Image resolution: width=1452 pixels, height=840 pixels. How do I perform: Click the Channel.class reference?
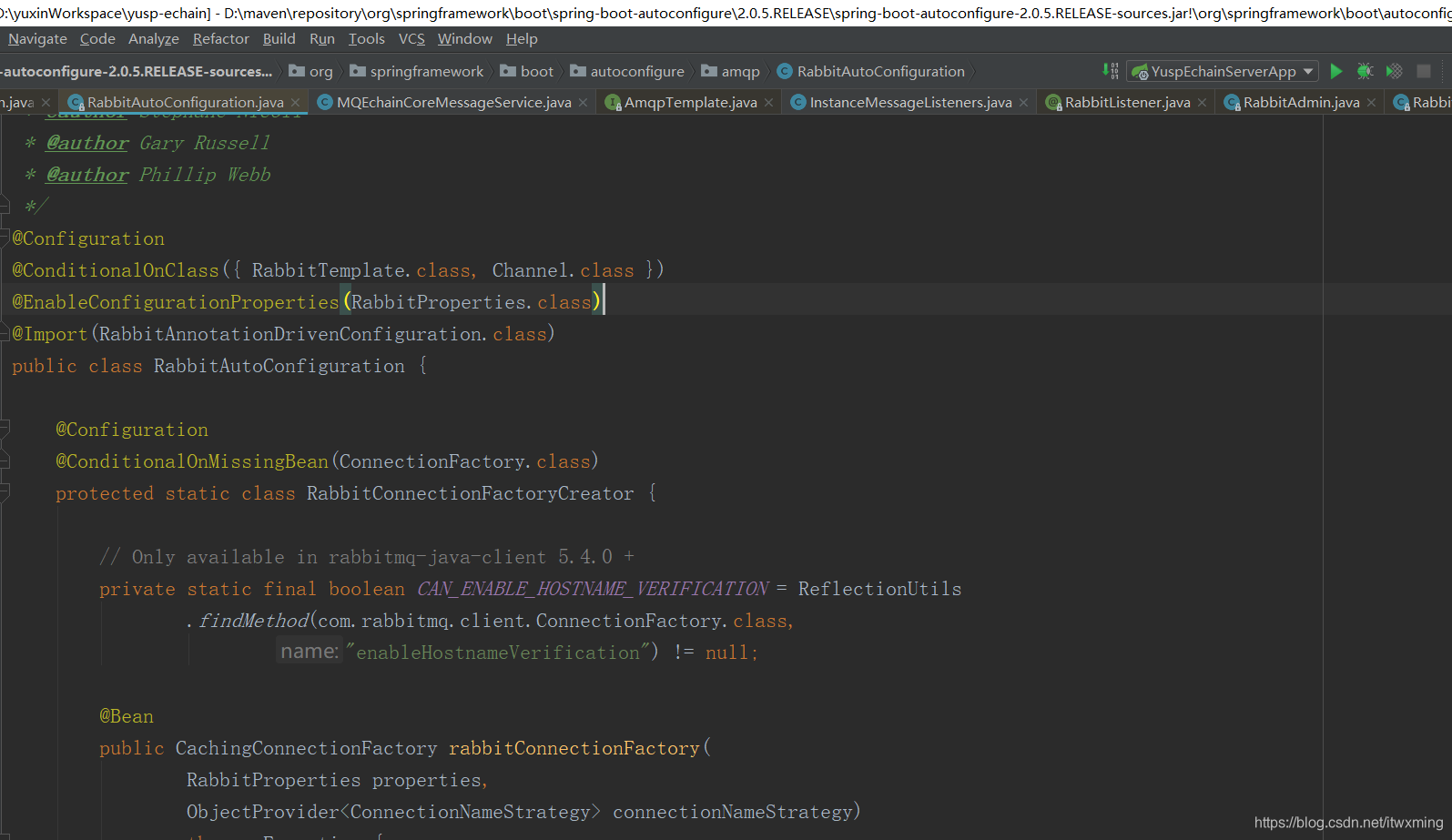point(563,270)
